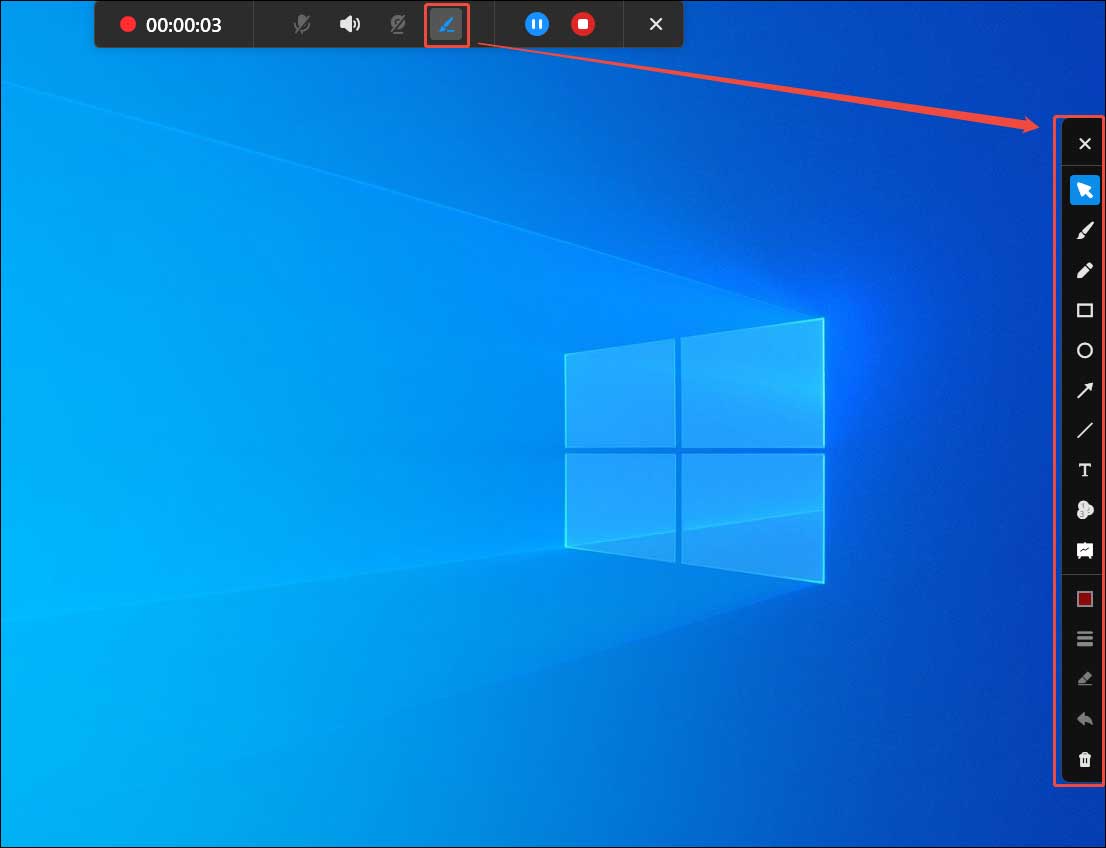Open the red annotation color swatch

click(x=1084, y=598)
